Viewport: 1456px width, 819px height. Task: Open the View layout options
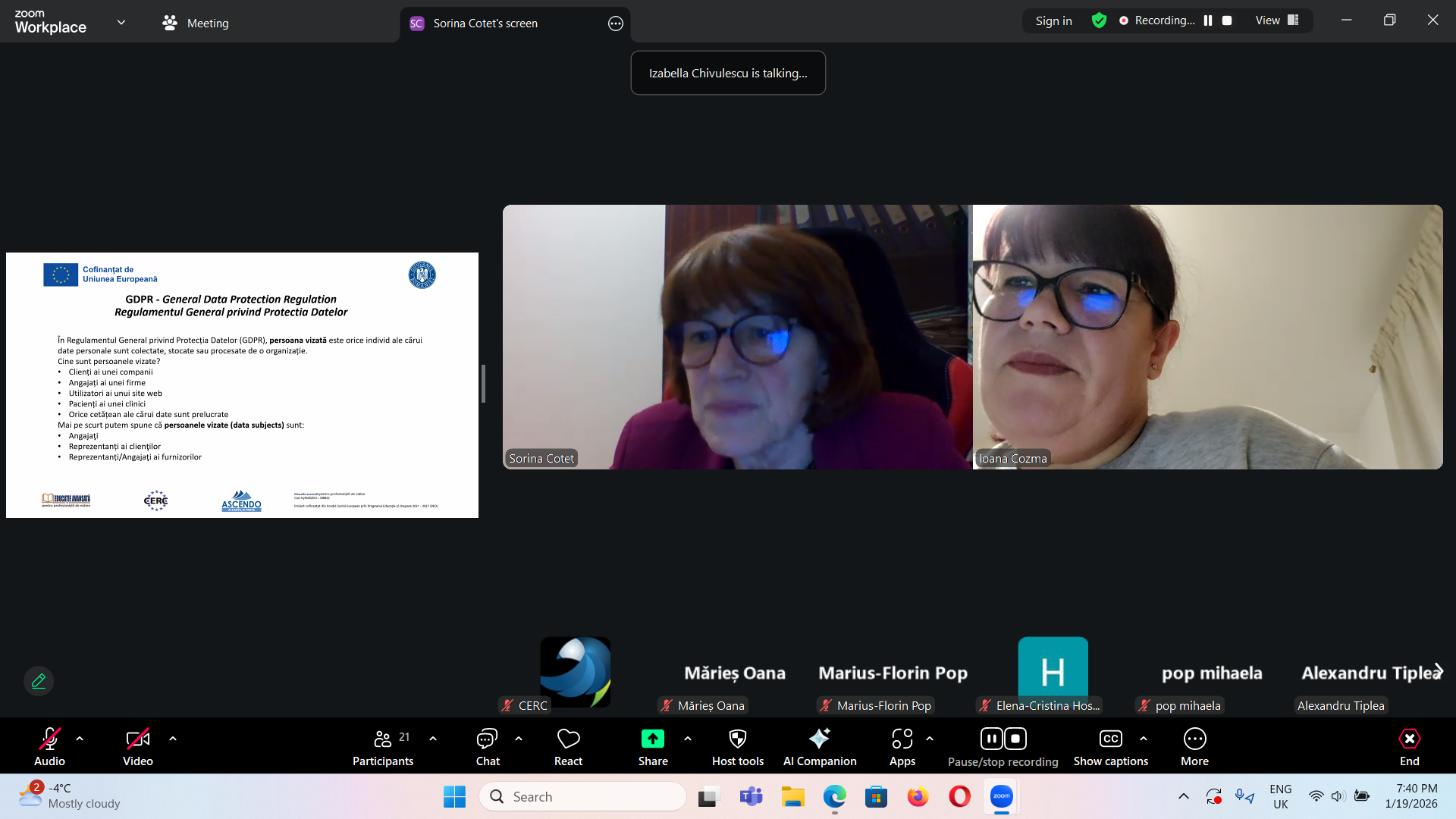point(1276,20)
